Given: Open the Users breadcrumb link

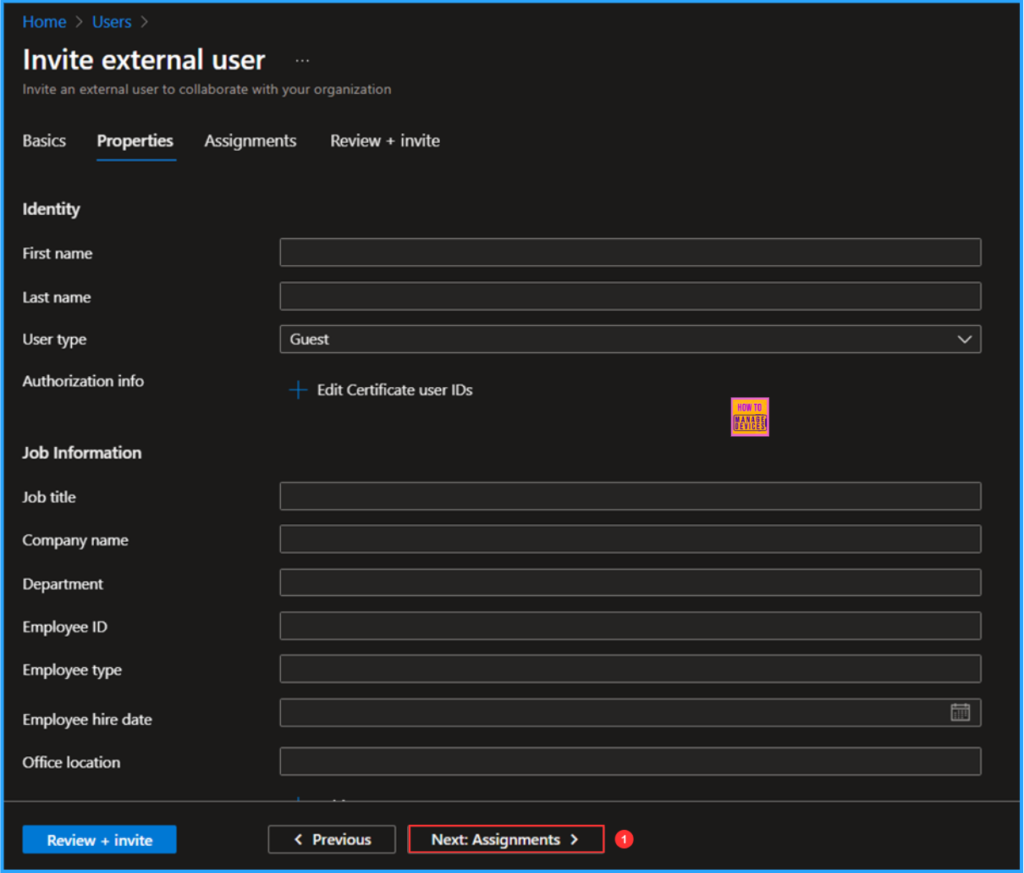Looking at the screenshot, I should tap(111, 21).
